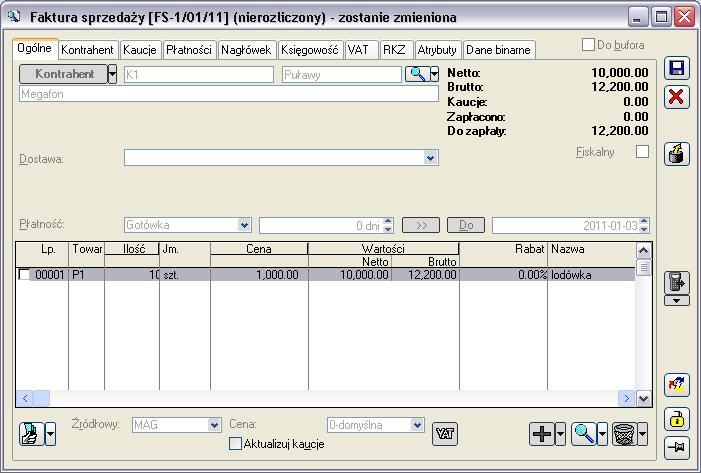Expand dropdown next to bottom-left document icon
The image size is (701, 473).
[x=51, y=434]
